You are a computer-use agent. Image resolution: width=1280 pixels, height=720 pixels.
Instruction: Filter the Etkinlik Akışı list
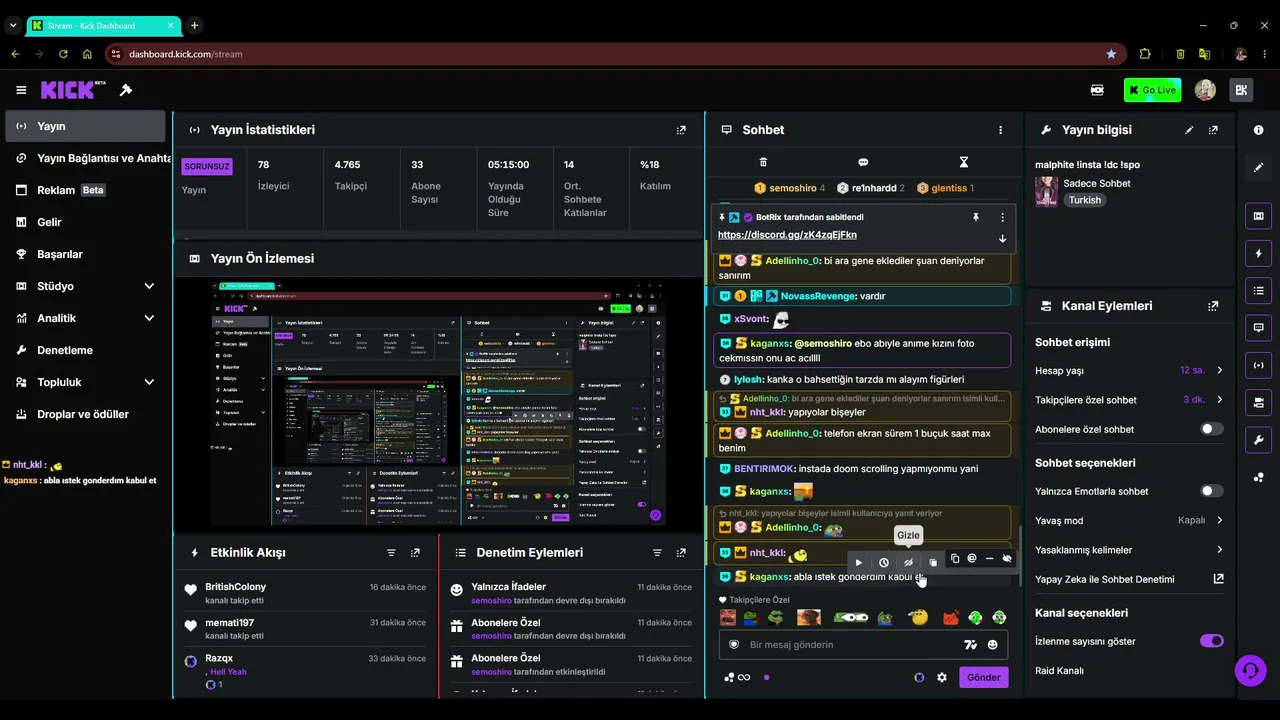point(391,553)
